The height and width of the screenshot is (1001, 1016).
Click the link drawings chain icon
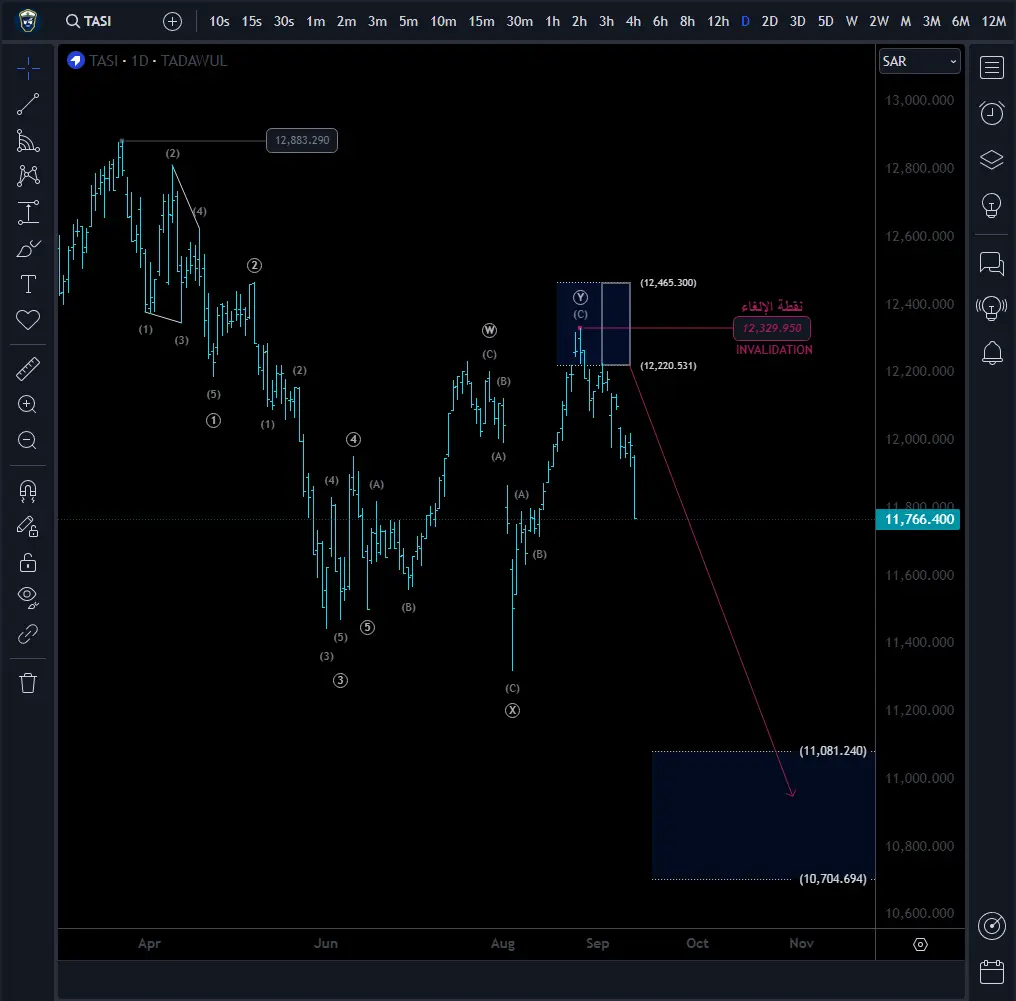(28, 634)
